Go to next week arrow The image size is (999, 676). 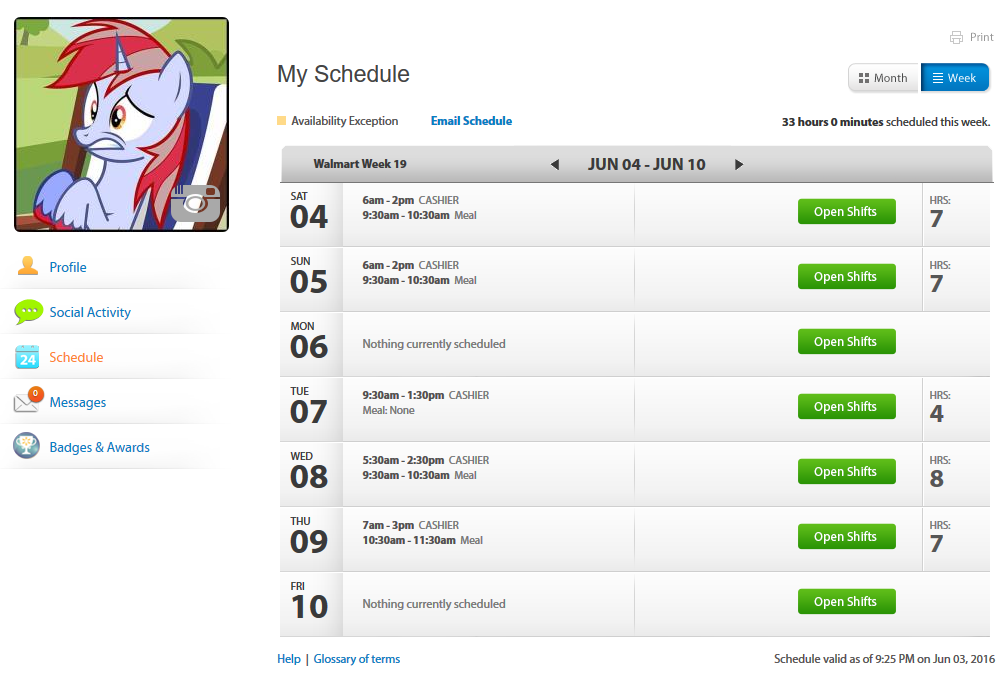739,165
